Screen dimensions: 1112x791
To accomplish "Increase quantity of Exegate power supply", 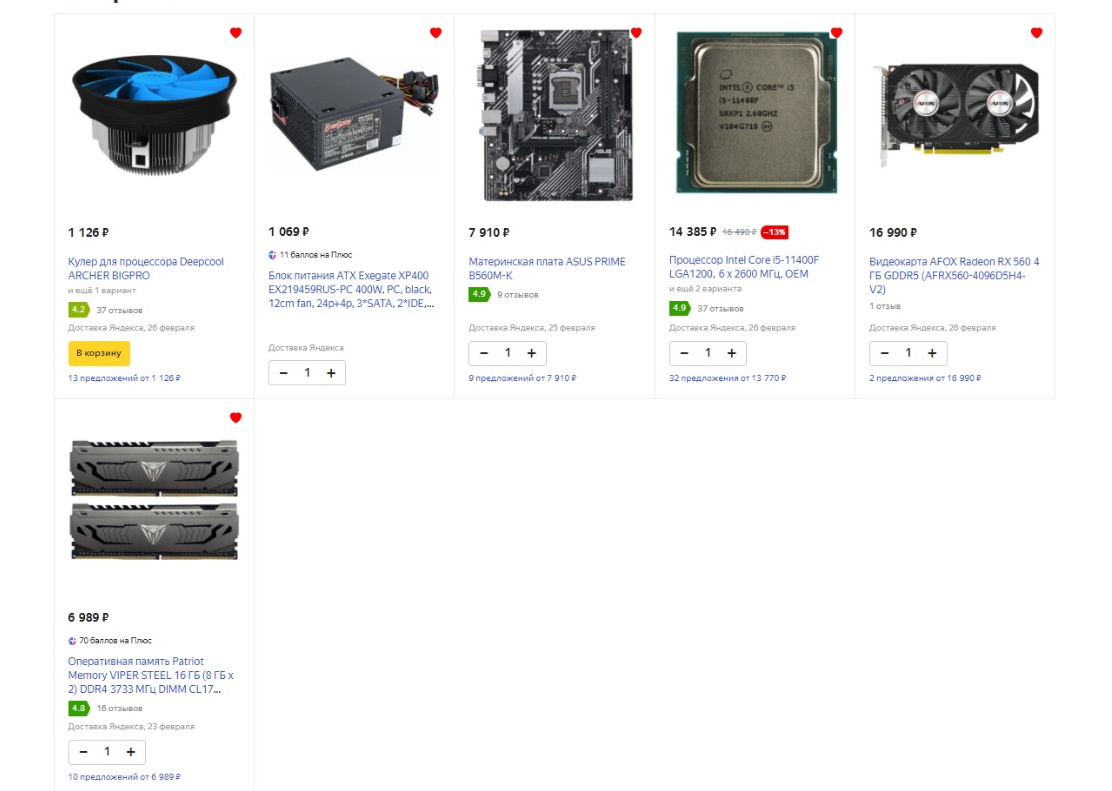I will coord(331,373).
